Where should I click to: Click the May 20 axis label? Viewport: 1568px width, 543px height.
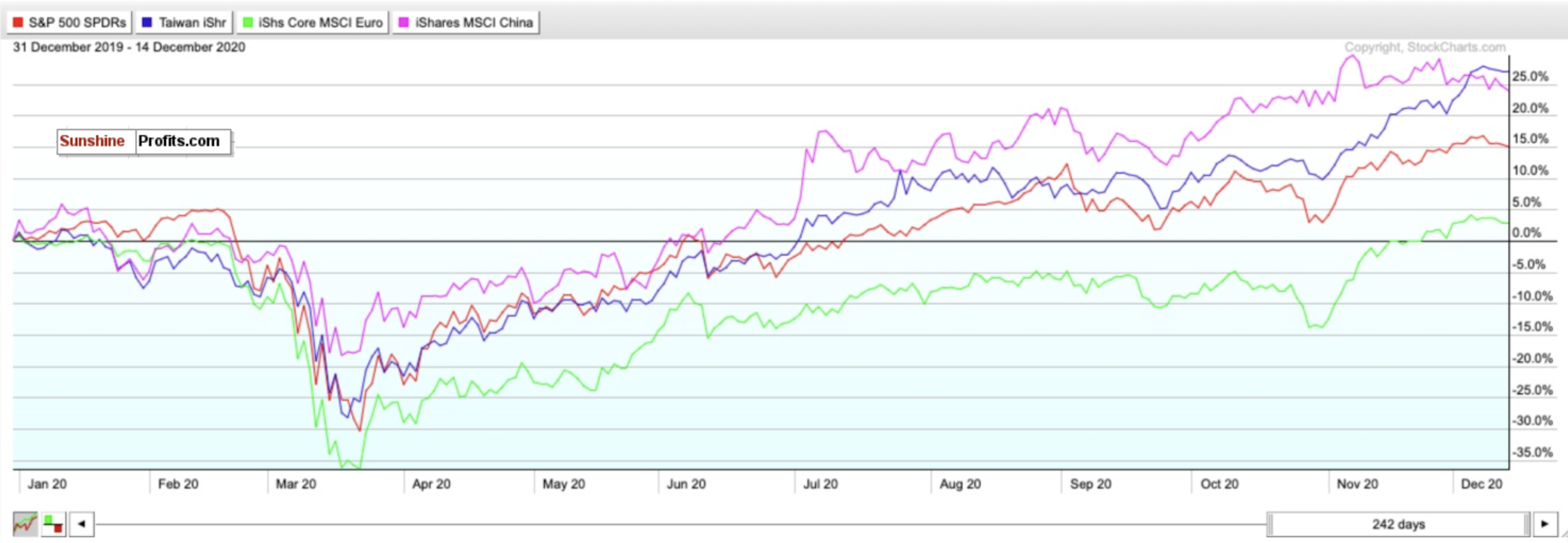pyautogui.click(x=564, y=484)
